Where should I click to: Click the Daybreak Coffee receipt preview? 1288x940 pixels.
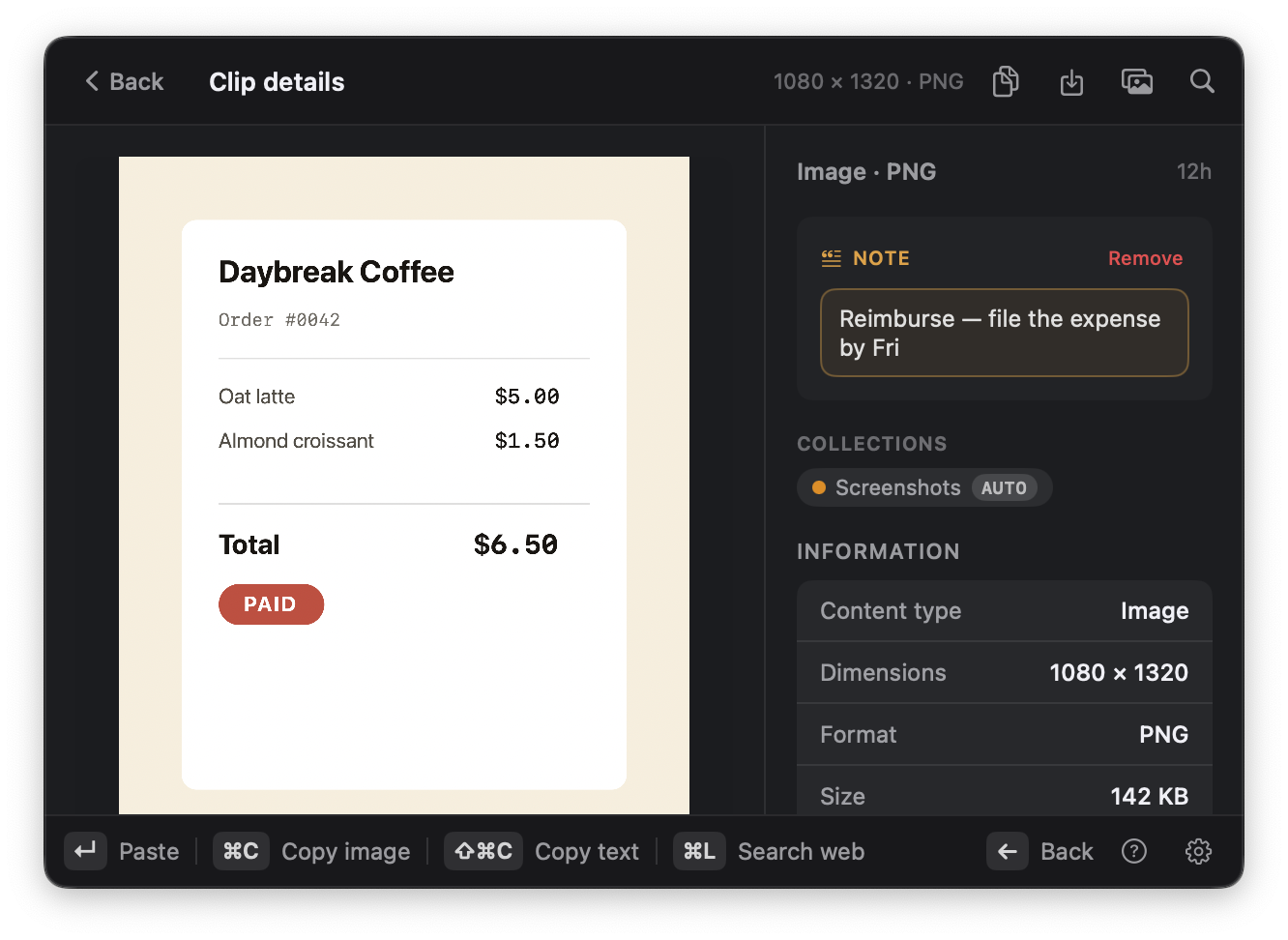pos(404,485)
